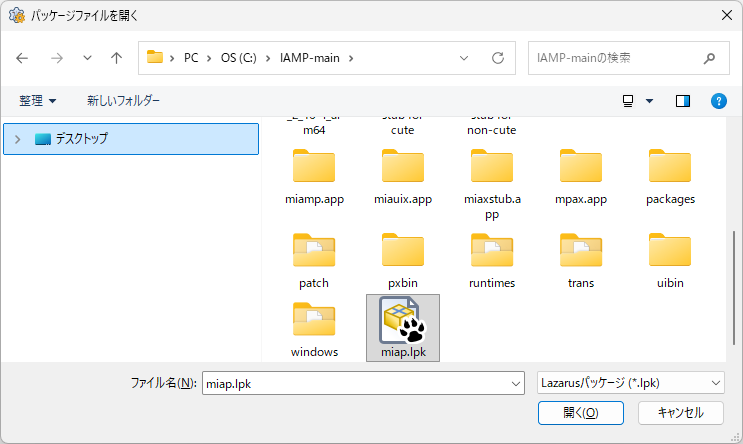743x444 pixels.
Task: Refresh the IAMP-main folder view
Action: [498, 58]
